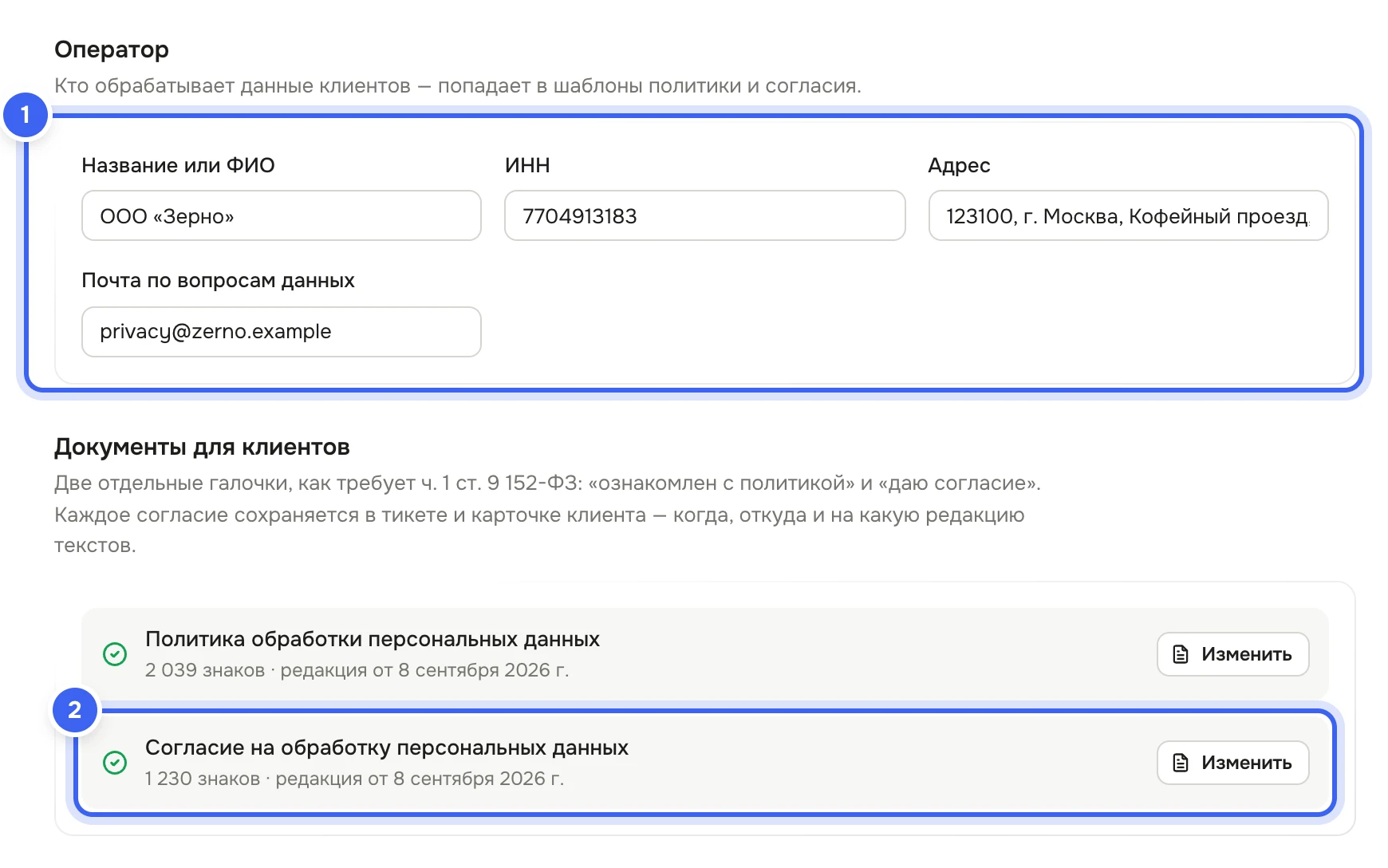This screenshot has height=868, width=1388.
Task: Click the blue step badge numbered 1
Action: 26,115
